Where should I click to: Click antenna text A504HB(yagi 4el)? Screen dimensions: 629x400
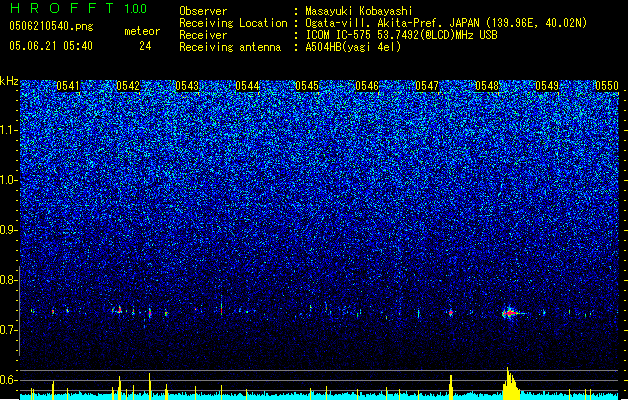353,47
